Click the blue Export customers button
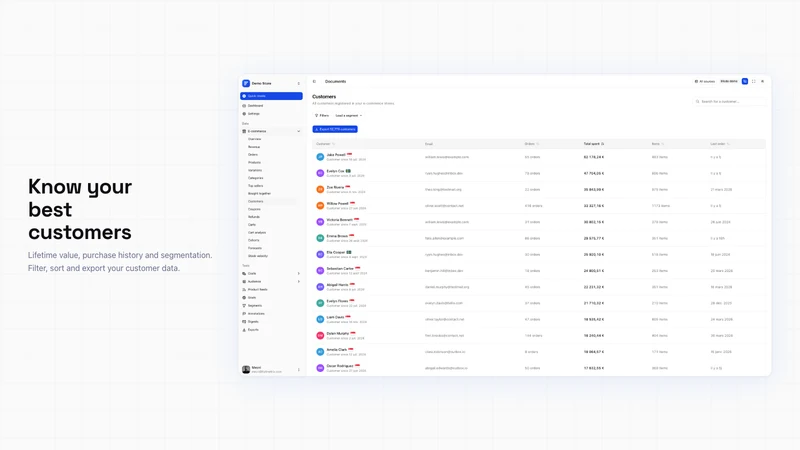Viewport: 800px width, 450px height. (x=335, y=129)
